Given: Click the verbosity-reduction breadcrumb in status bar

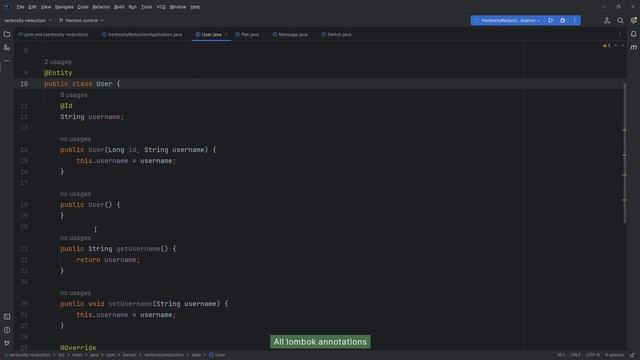Looking at the screenshot, I should (28, 355).
